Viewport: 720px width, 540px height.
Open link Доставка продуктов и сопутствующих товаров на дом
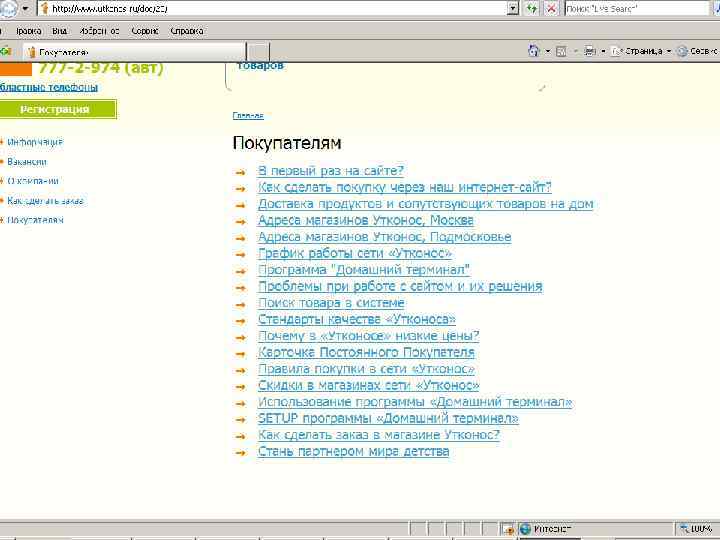(x=426, y=204)
